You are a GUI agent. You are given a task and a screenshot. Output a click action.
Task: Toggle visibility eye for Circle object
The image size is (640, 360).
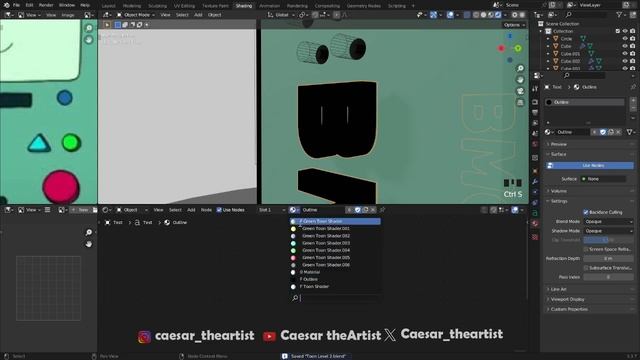(x=624, y=39)
